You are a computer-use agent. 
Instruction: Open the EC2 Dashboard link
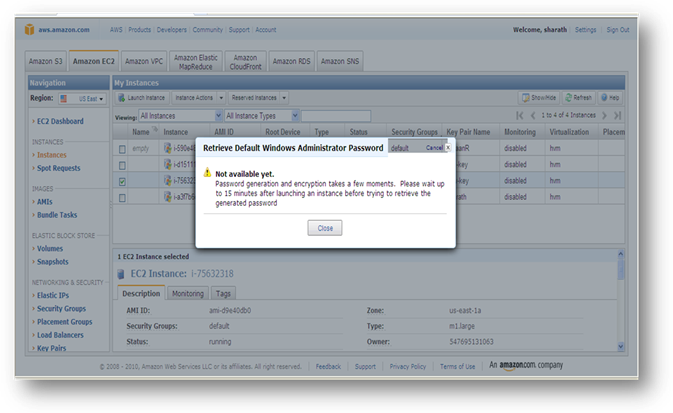60,121
